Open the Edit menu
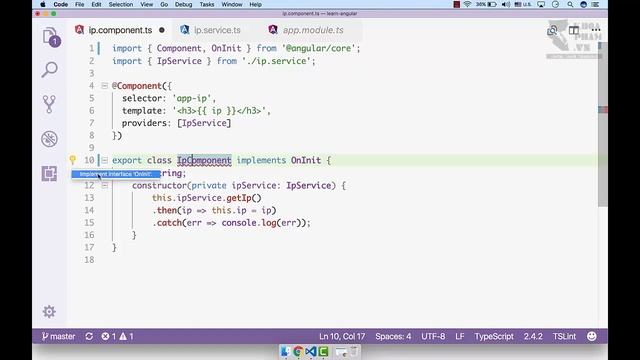The width and height of the screenshot is (640, 360). pyautogui.click(x=96, y=4)
